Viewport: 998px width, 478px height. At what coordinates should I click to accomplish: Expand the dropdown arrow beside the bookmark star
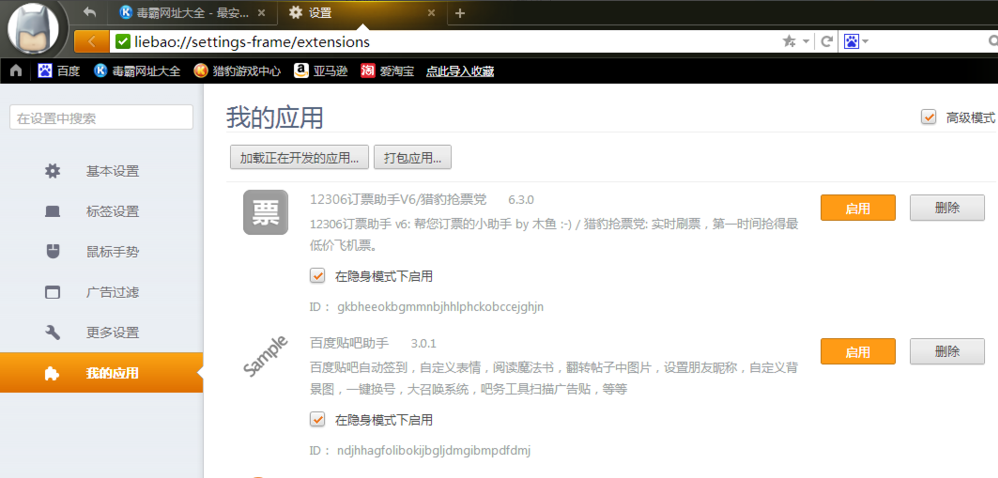[804, 42]
